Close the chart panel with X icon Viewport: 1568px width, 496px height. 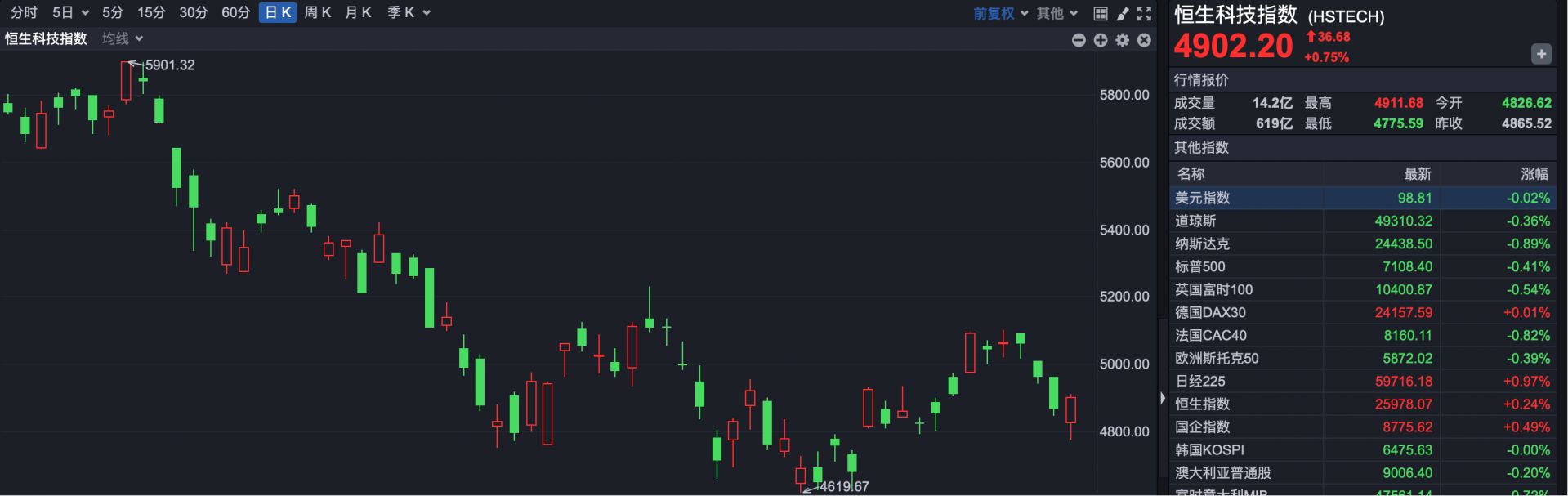[x=1144, y=40]
